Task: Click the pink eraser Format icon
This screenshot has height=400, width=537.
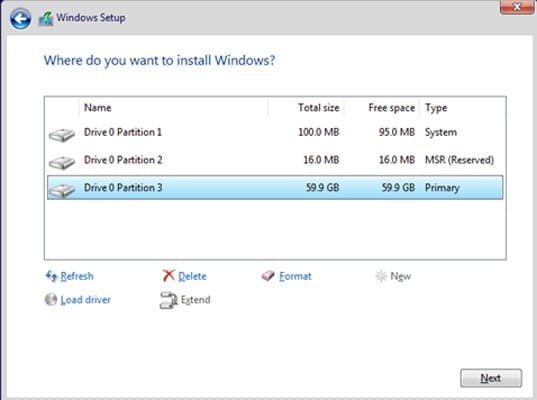Action: 268,276
